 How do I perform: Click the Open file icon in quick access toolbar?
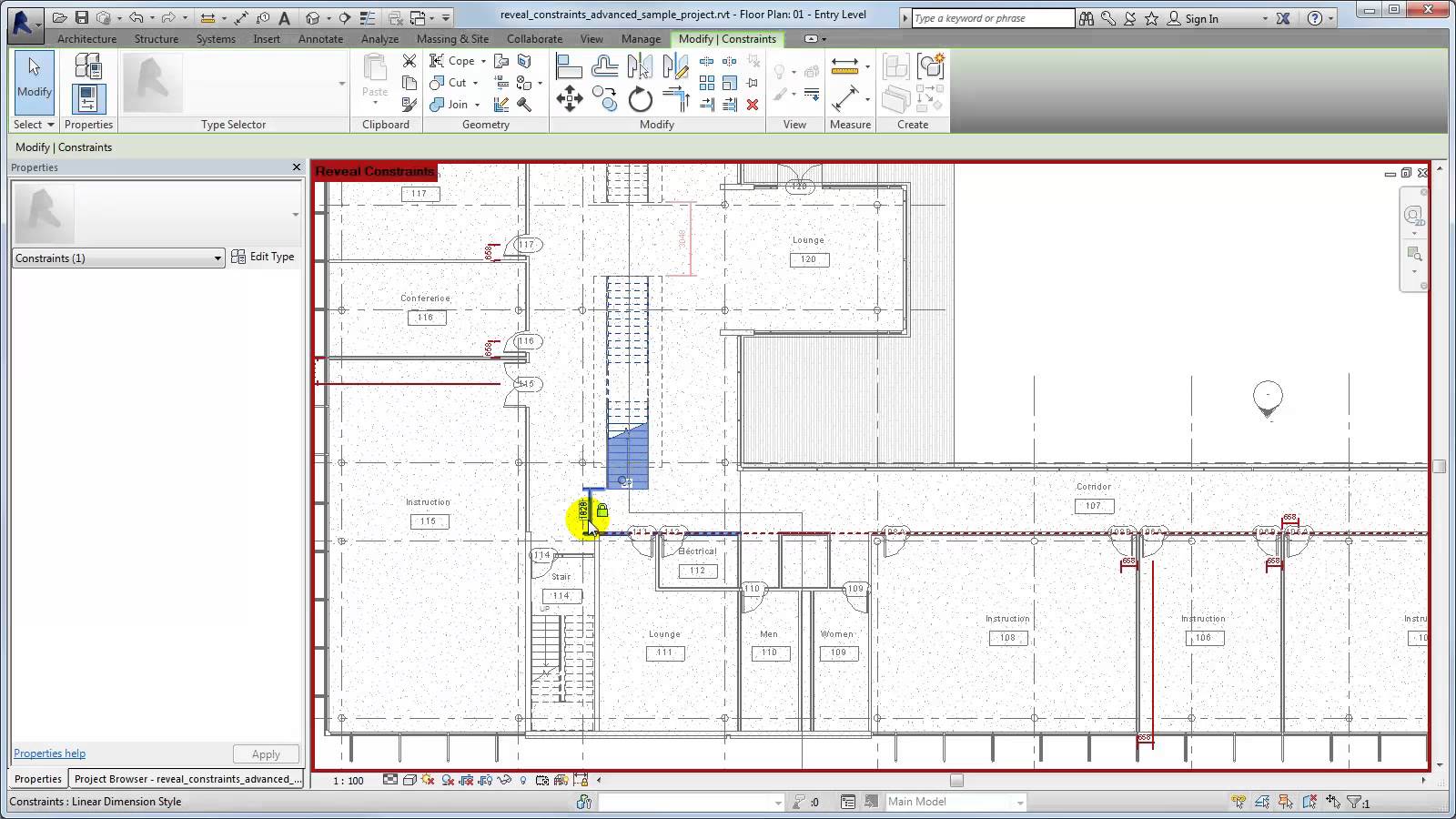pos(60,17)
